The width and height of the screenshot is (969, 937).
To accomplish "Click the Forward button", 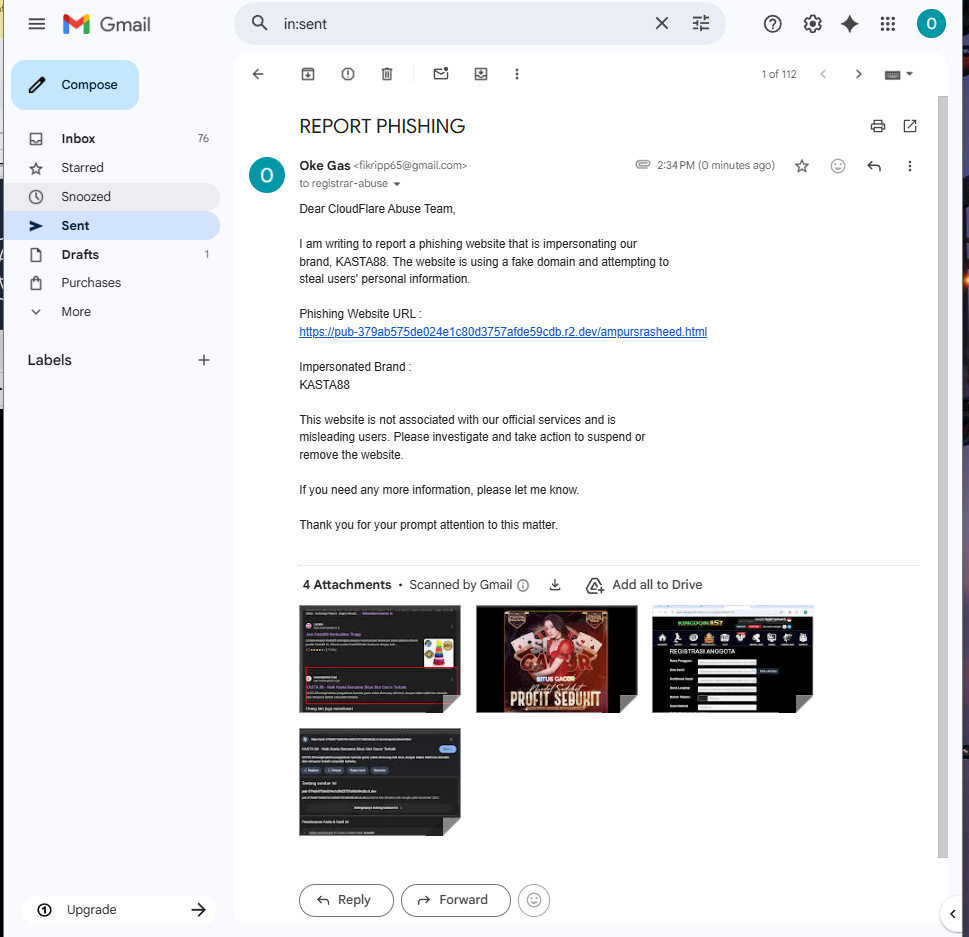I will [455, 900].
